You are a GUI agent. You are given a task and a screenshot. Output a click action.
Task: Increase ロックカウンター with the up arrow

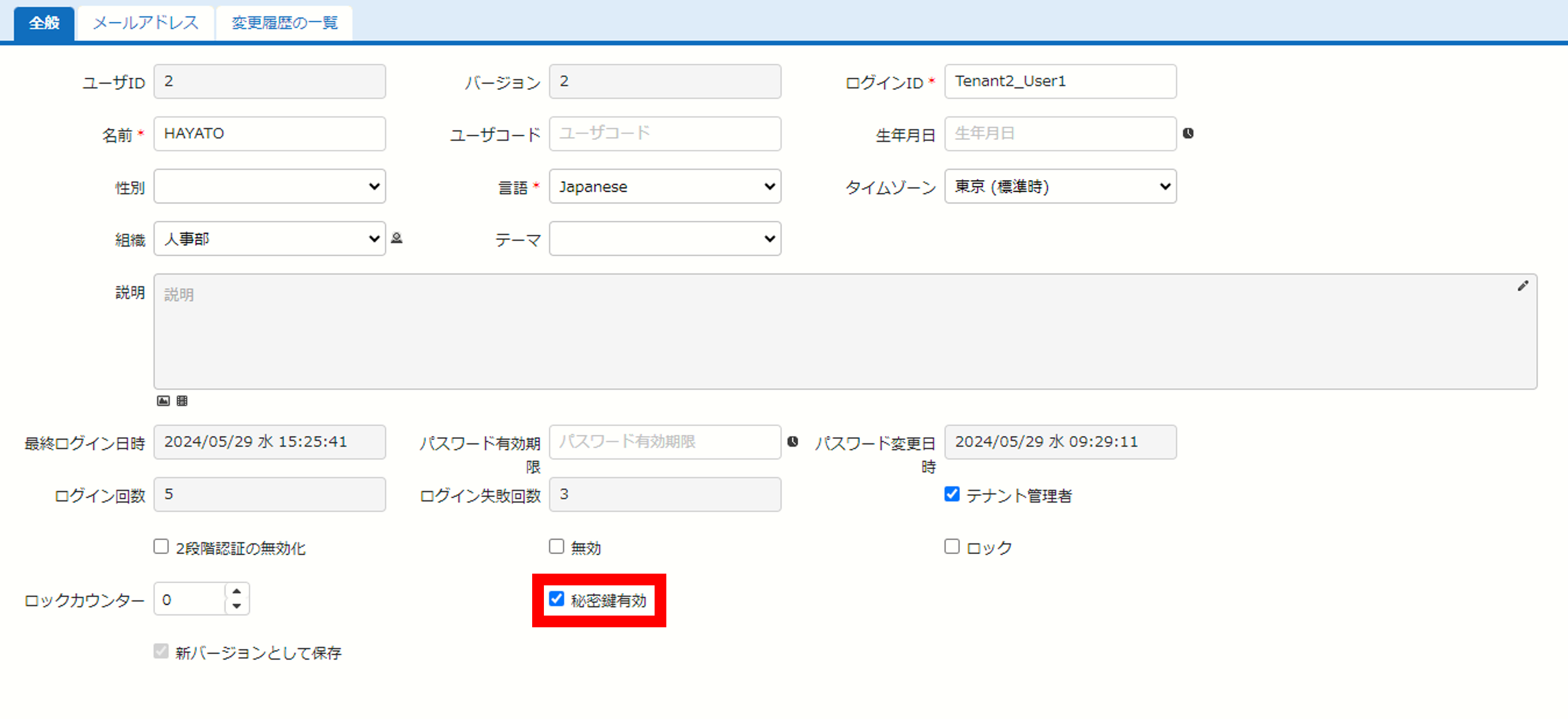(x=237, y=591)
